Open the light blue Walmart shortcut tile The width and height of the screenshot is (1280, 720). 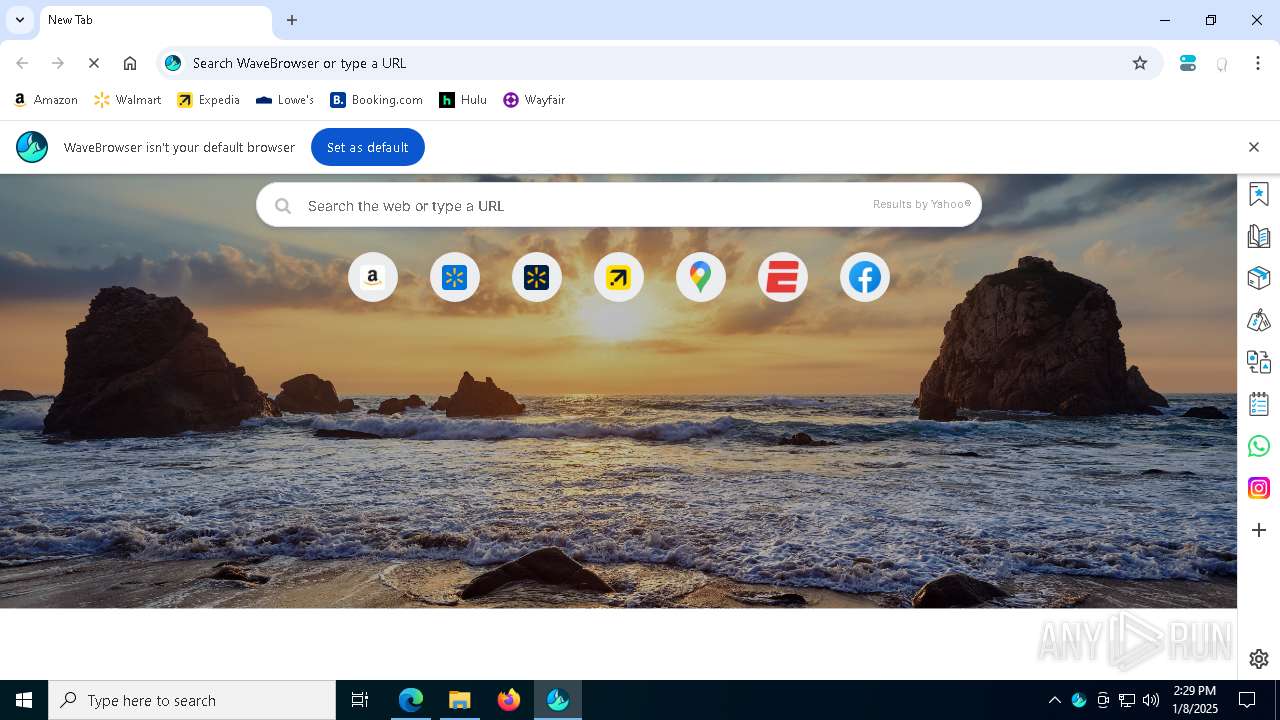pyautogui.click(x=455, y=277)
